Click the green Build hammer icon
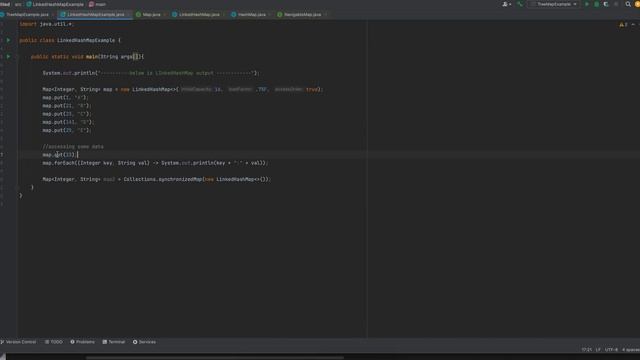The width and height of the screenshot is (640, 360). (x=520, y=4)
